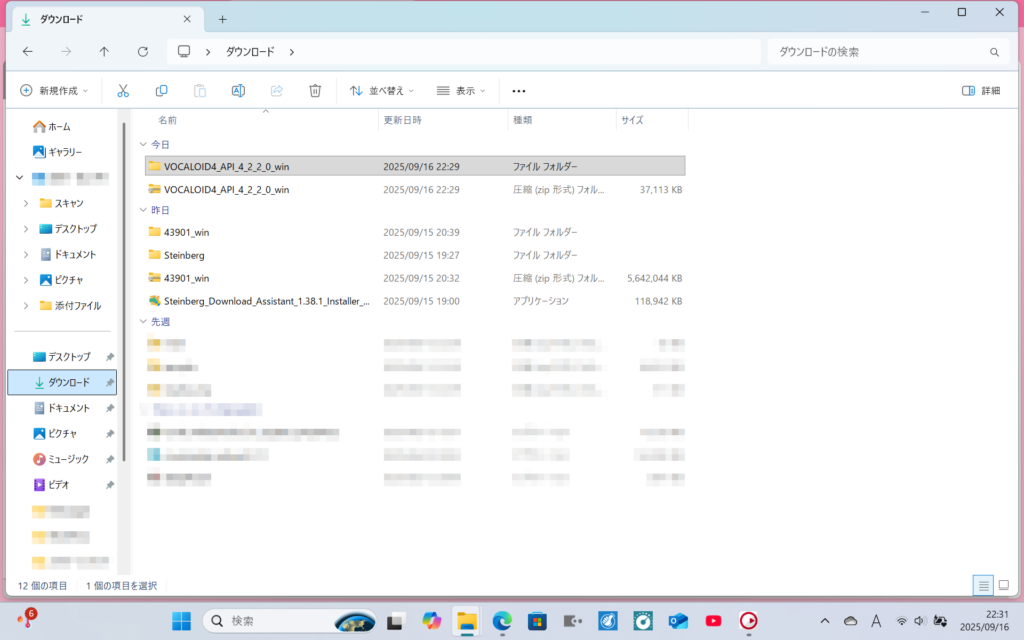Click the Delete trash can icon
Image resolution: width=1024 pixels, height=640 pixels.
click(315, 90)
